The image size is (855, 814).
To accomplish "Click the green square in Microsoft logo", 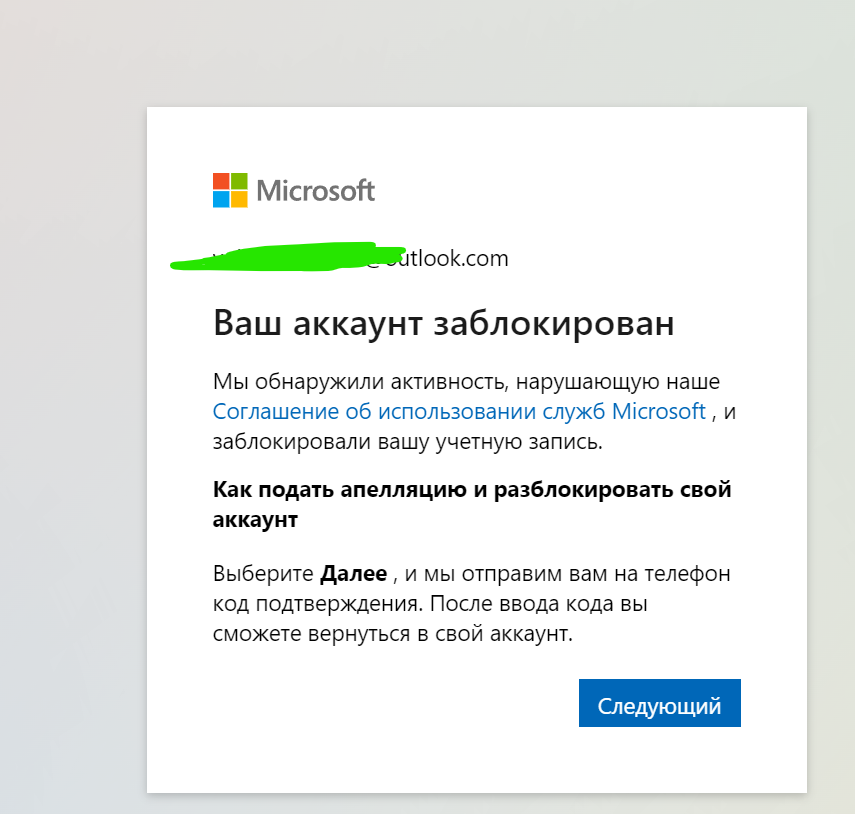I will [239, 181].
